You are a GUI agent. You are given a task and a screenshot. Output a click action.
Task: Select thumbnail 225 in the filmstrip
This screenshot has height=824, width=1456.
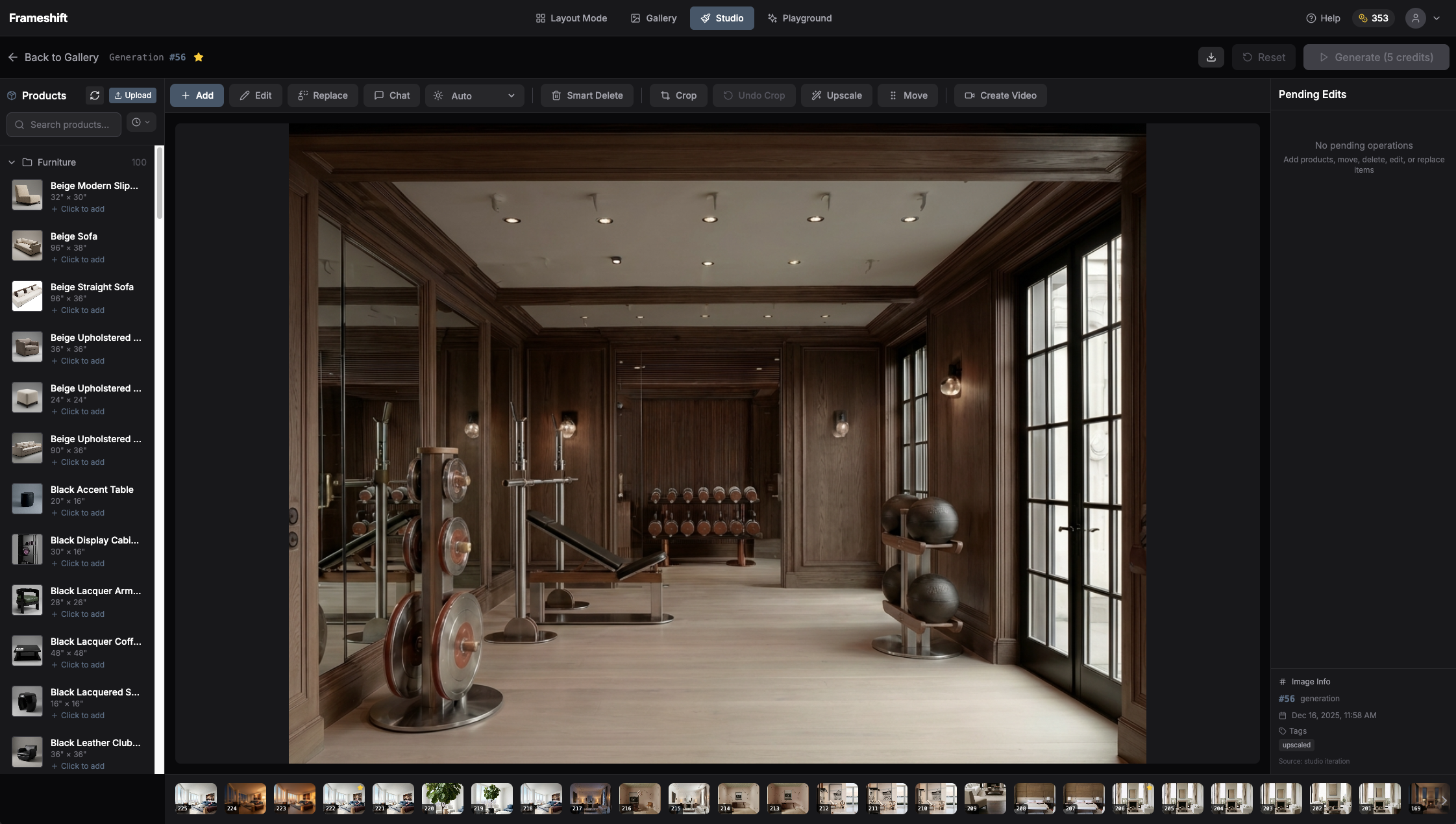click(195, 799)
